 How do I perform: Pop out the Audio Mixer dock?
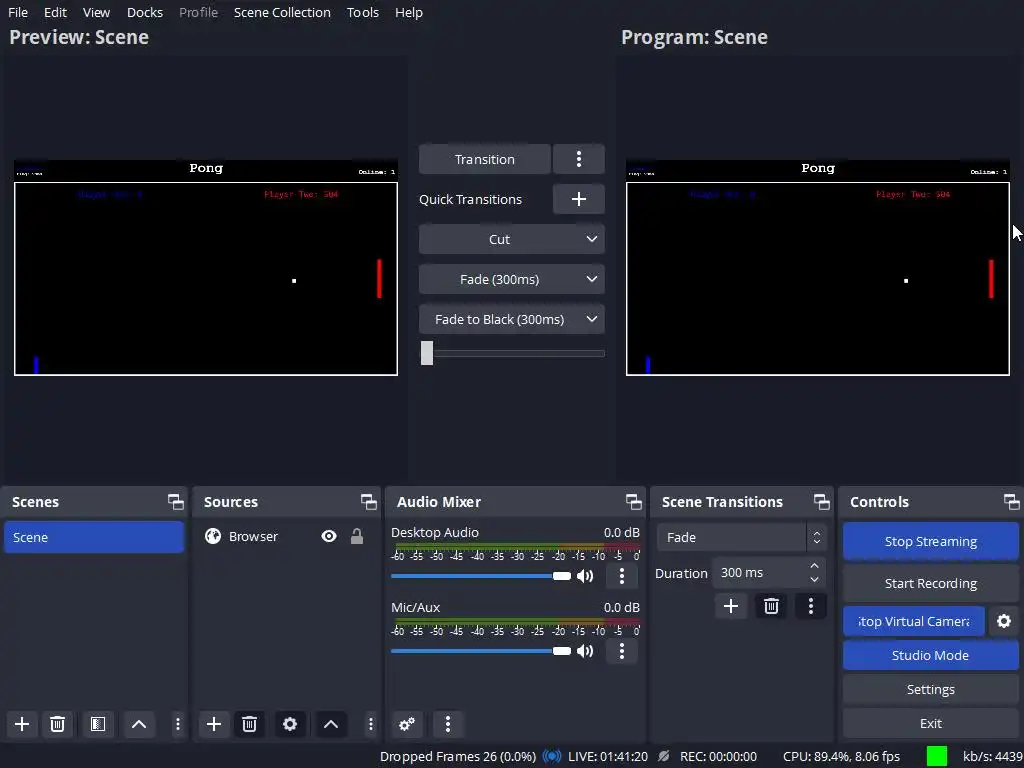pos(633,502)
